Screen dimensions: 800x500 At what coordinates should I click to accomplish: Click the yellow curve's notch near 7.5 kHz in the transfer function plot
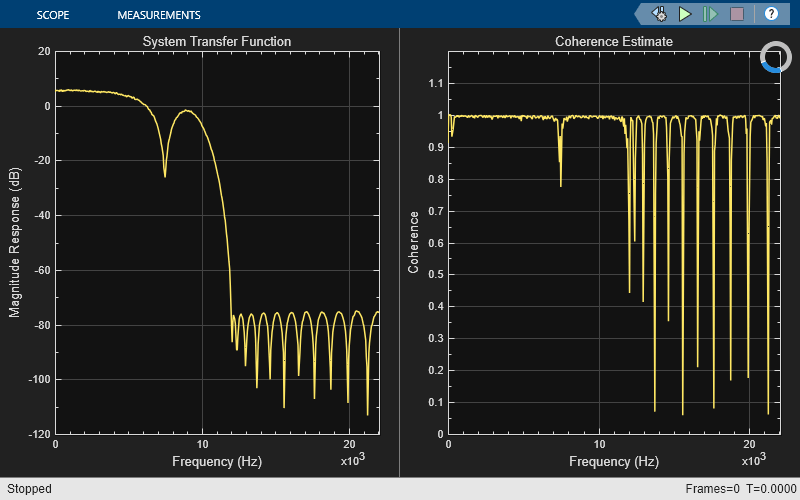[165, 173]
